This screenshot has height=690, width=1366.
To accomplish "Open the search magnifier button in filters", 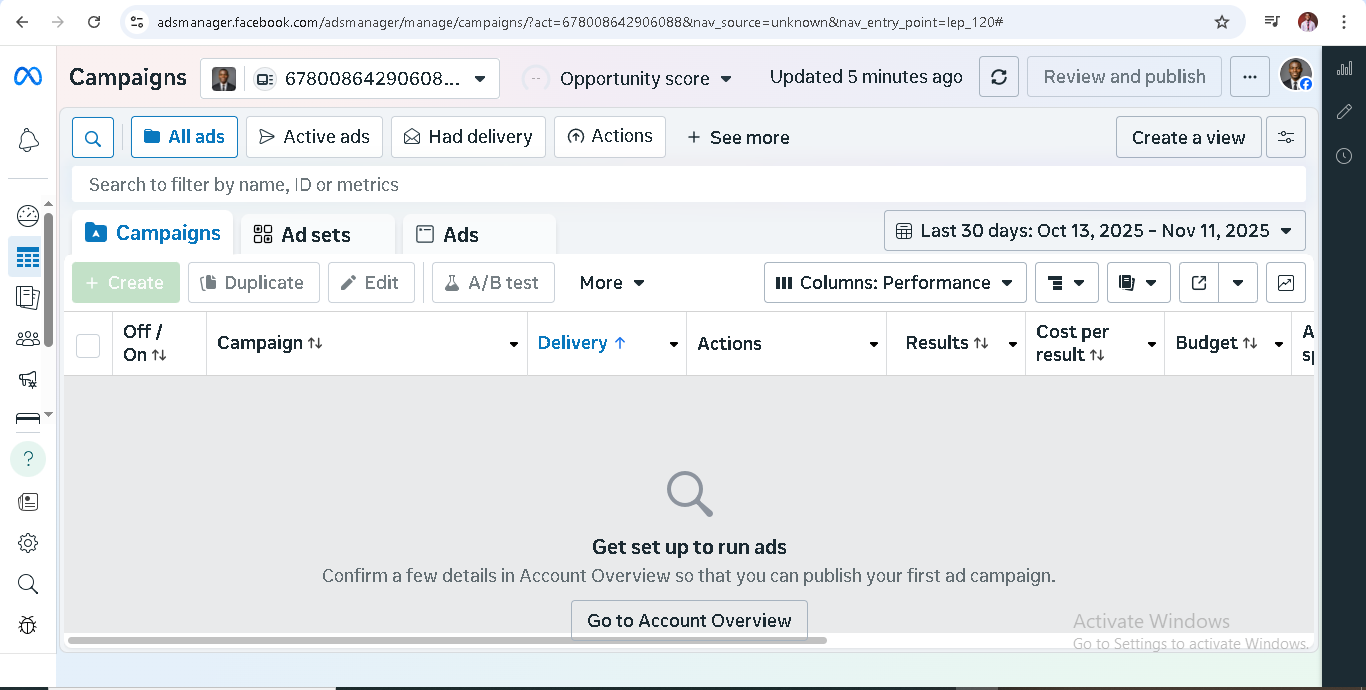I will (93, 138).
